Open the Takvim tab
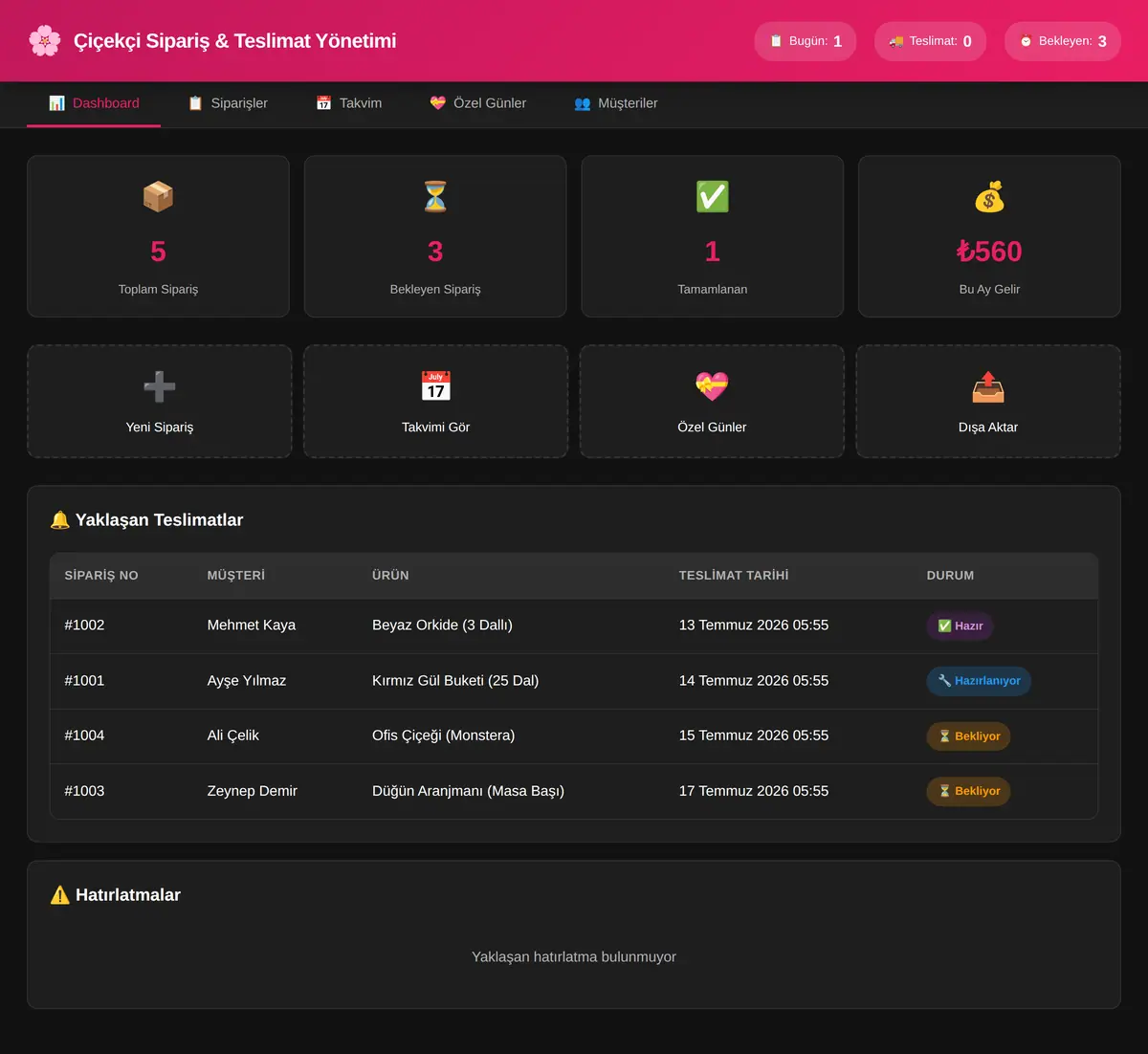The height and width of the screenshot is (1054, 1148). pos(349,103)
